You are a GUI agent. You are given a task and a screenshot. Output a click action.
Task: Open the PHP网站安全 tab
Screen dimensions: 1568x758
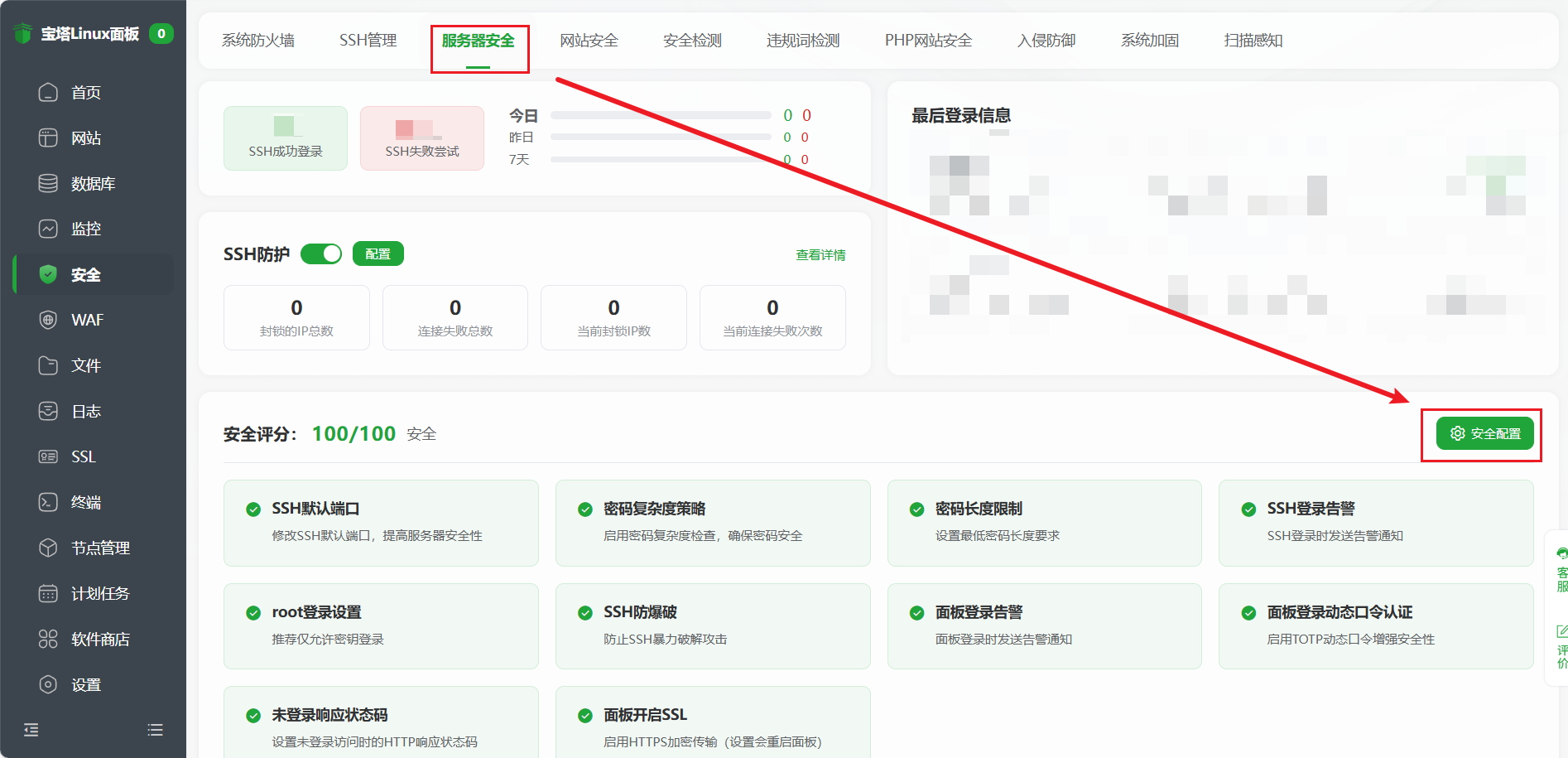point(929,41)
